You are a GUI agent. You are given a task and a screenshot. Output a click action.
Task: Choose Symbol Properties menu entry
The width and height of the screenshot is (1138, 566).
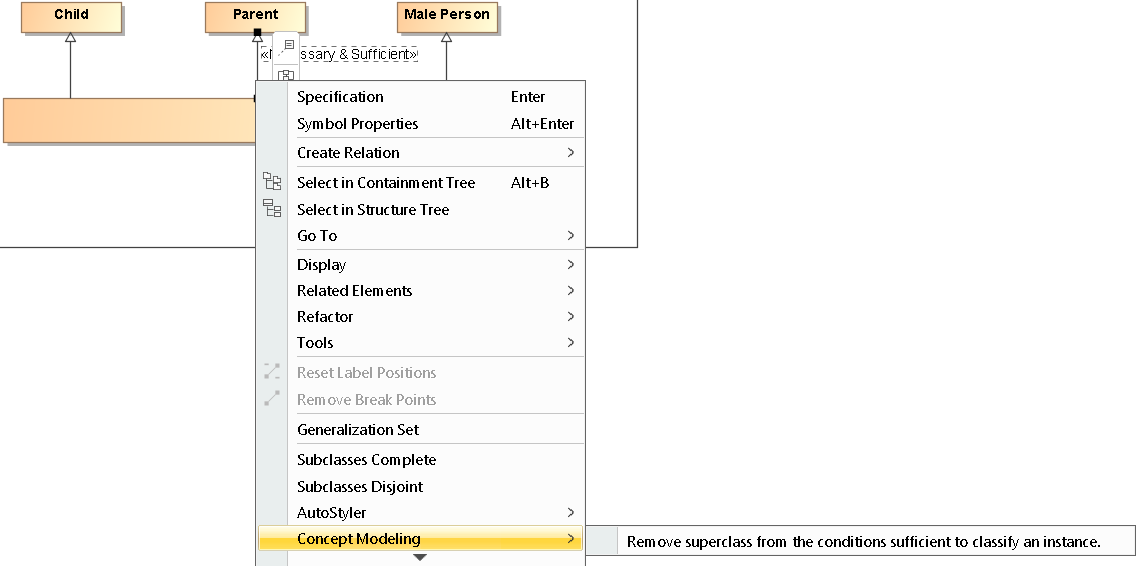tap(357, 124)
